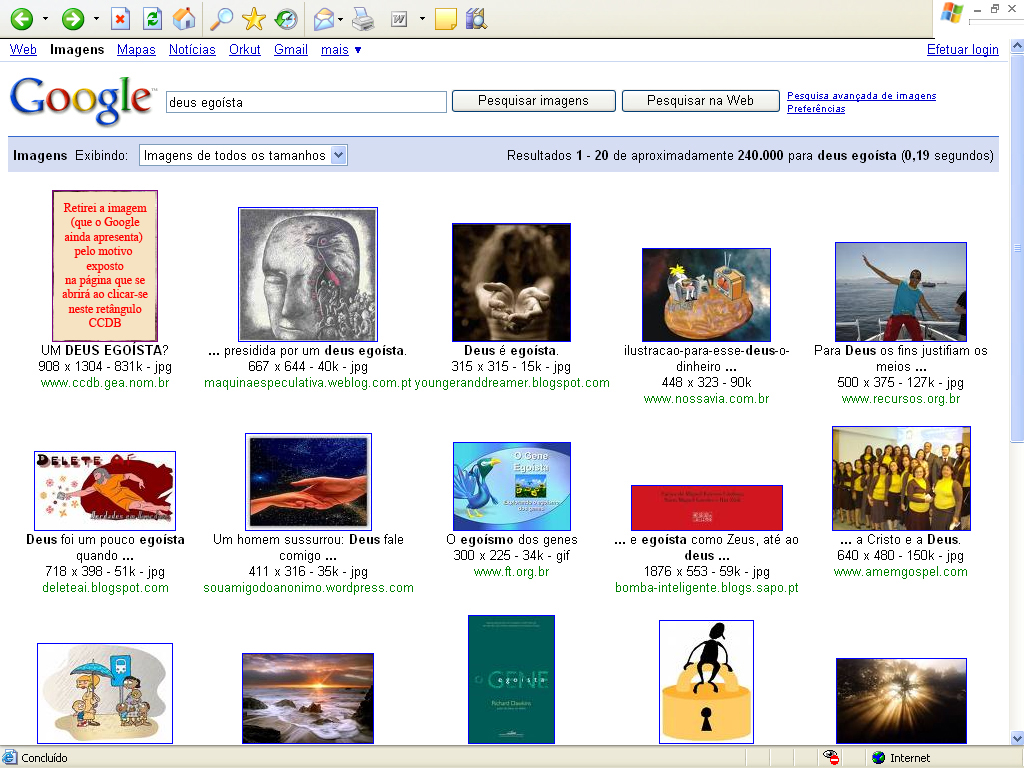Expand the Back button history dropdown arrow
1024x768 pixels.
pyautogui.click(x=45, y=19)
